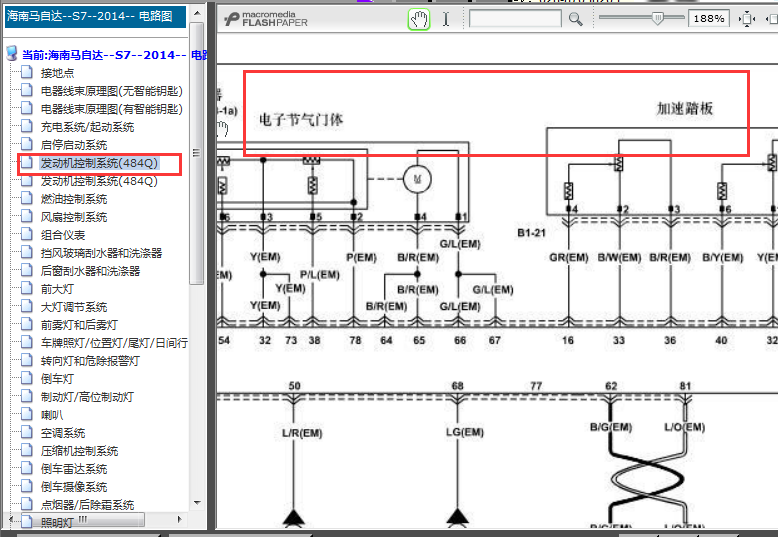Open 转向灯和危险报警灯 diagram
778x537 pixels.
pos(90,361)
